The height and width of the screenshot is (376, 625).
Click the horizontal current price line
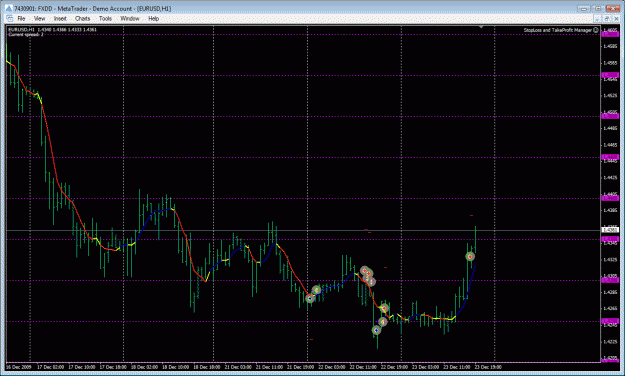point(303,230)
